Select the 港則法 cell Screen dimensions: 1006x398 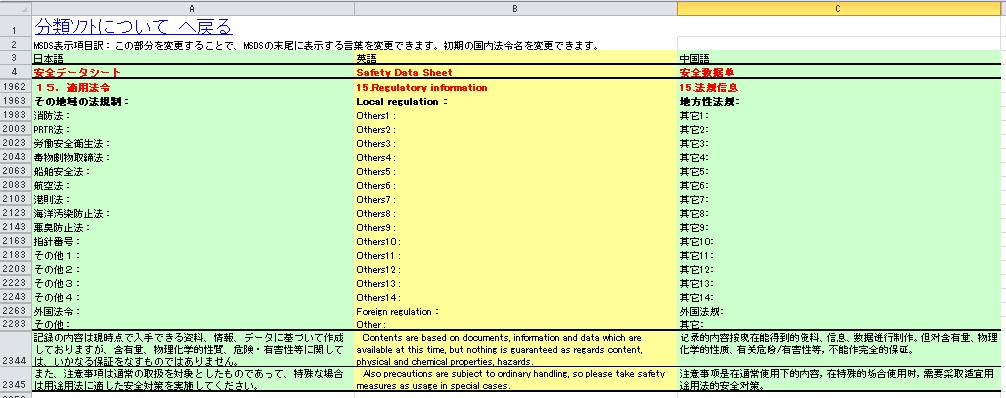[192, 200]
